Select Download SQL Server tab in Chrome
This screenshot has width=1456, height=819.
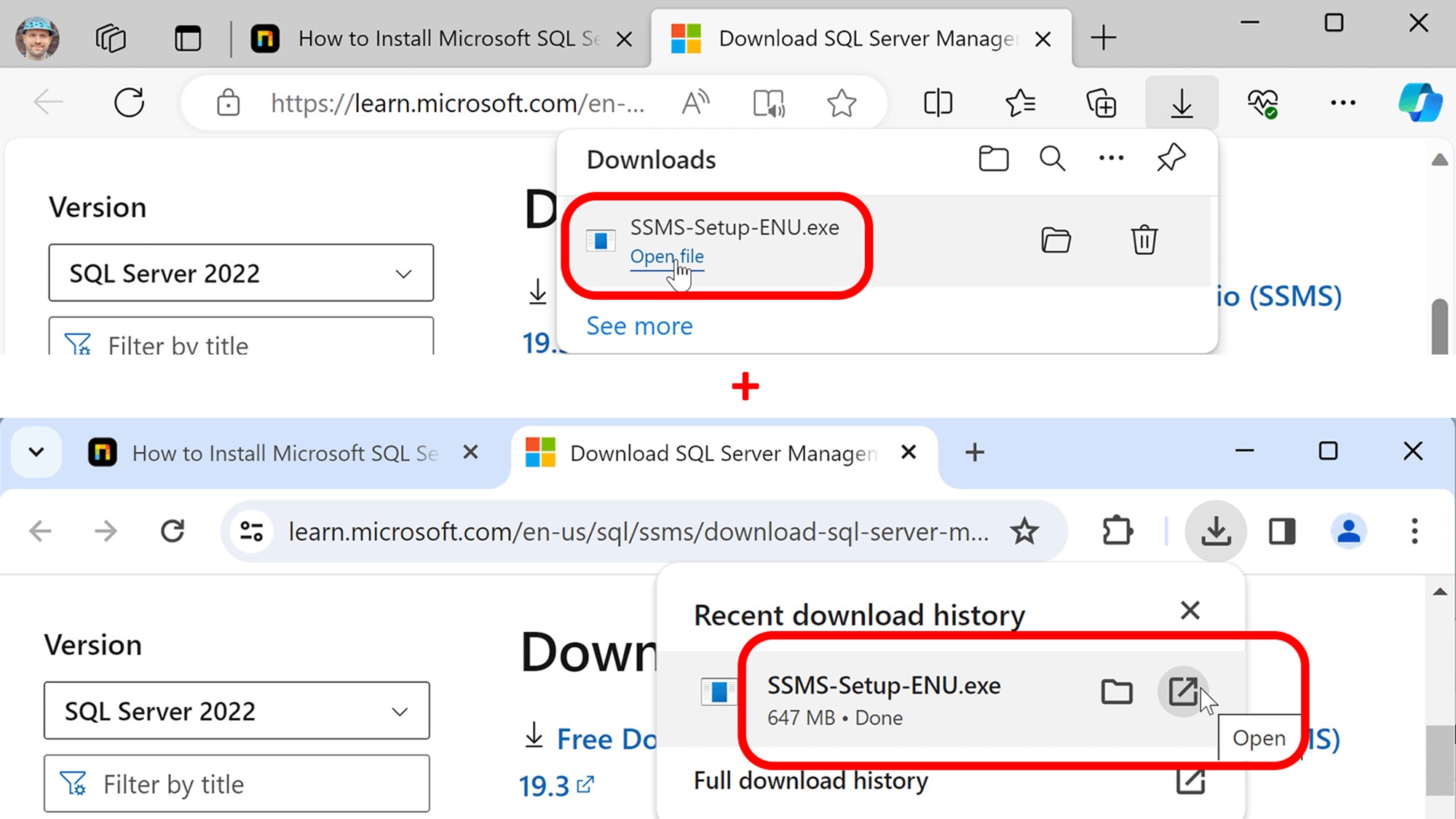point(721,454)
